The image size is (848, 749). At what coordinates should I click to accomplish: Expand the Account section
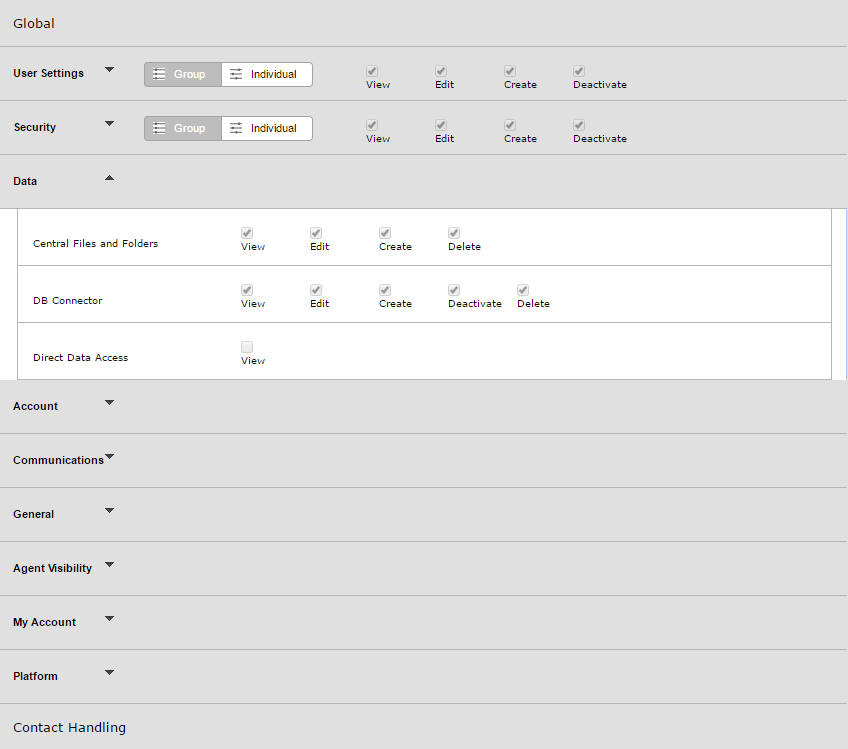pyautogui.click(x=109, y=403)
